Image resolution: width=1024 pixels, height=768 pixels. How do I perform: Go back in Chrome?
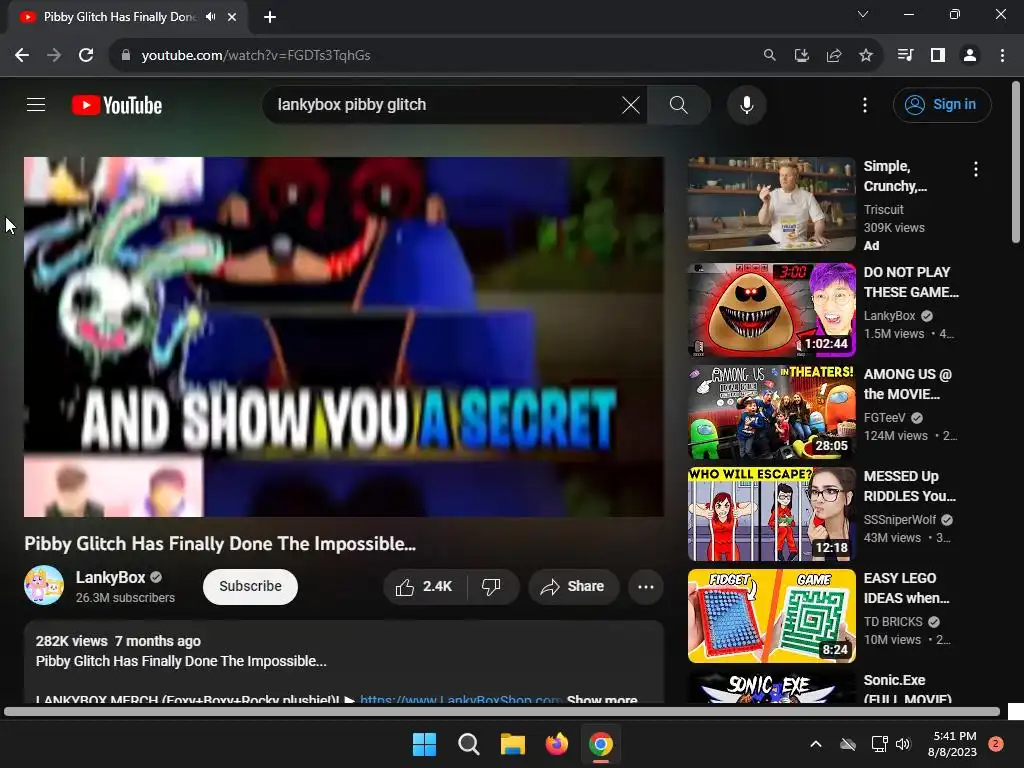22,56
